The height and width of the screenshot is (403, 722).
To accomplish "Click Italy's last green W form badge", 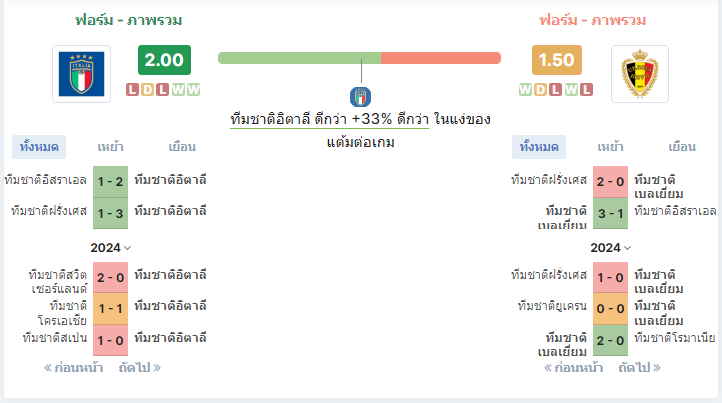I will click(193, 89).
